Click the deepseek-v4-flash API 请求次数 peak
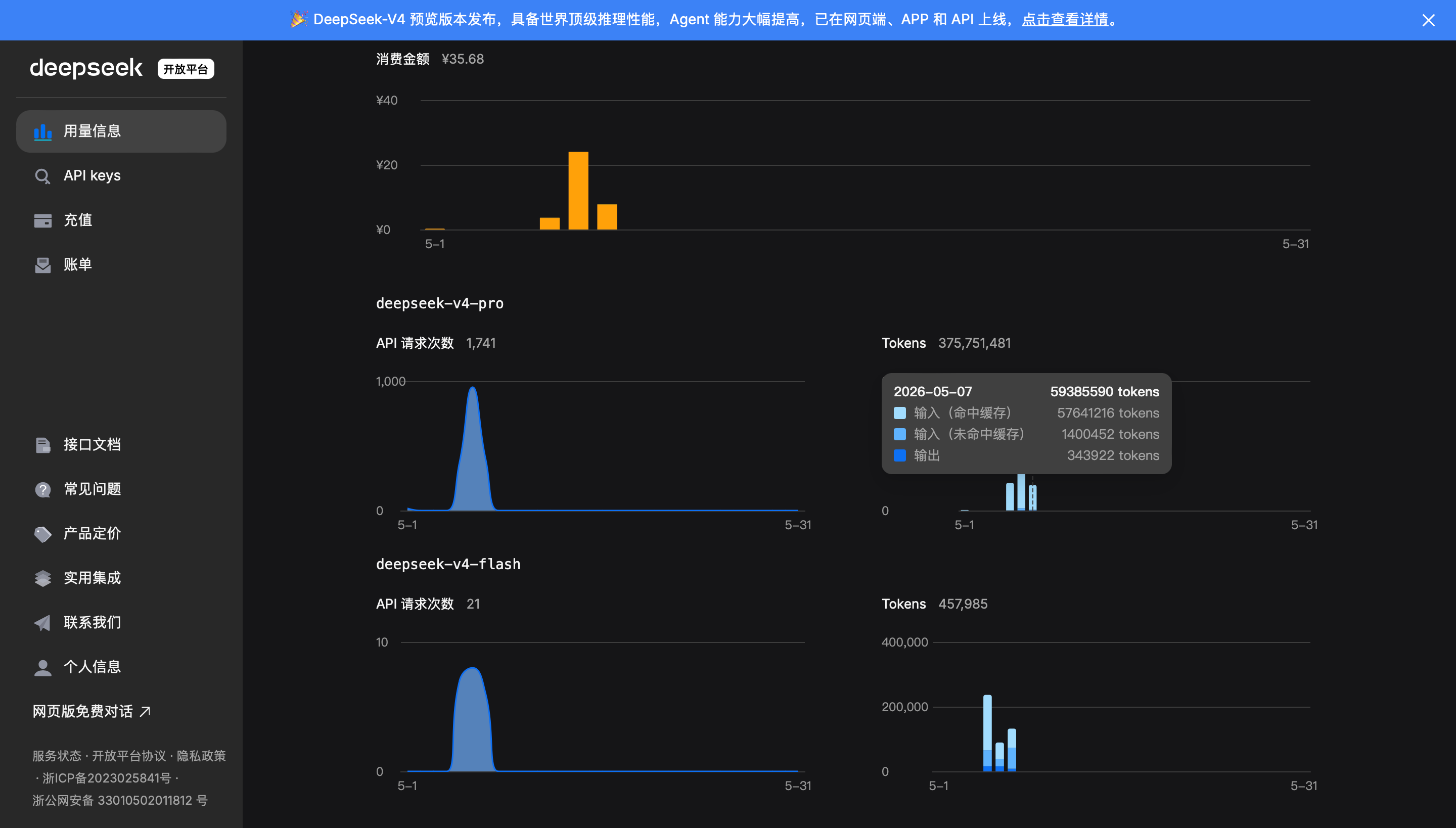Viewport: 1456px width, 828px height. click(473, 669)
